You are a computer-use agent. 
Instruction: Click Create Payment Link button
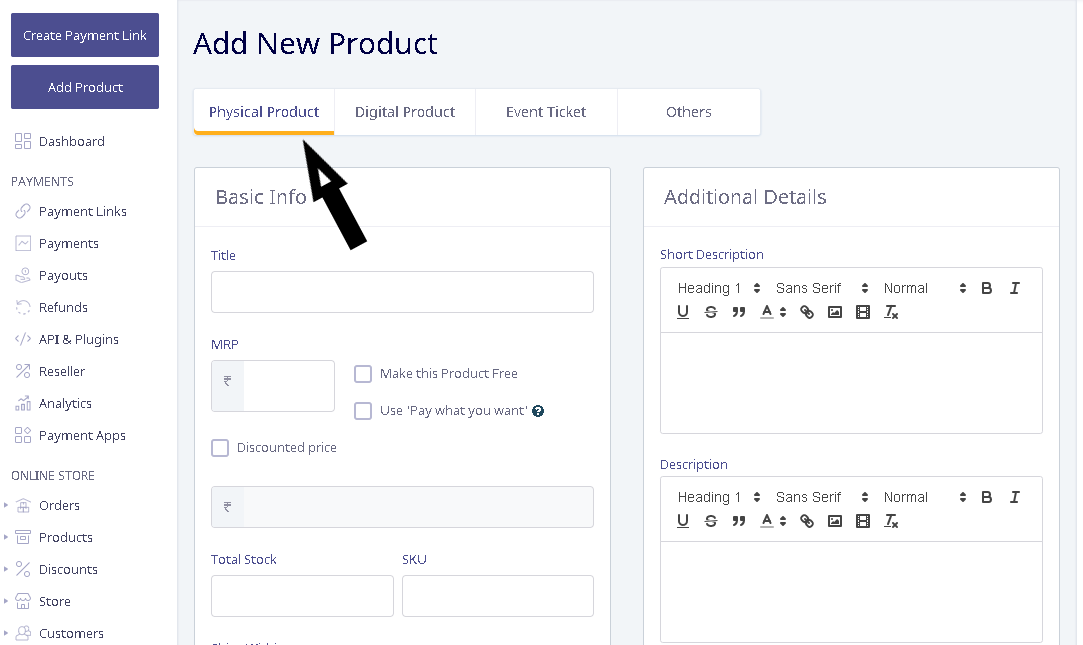[85, 35]
